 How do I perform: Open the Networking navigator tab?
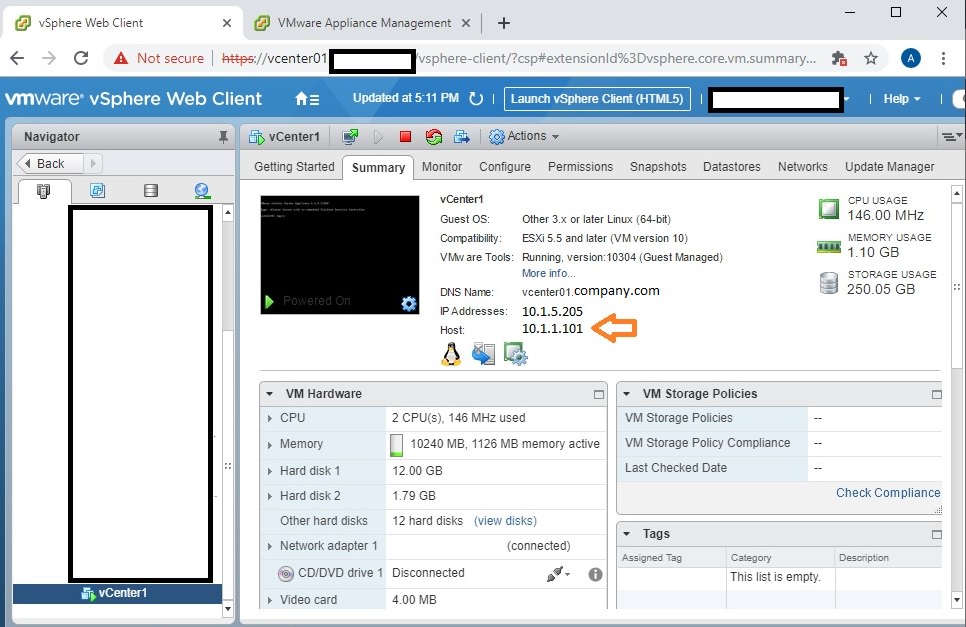click(202, 191)
